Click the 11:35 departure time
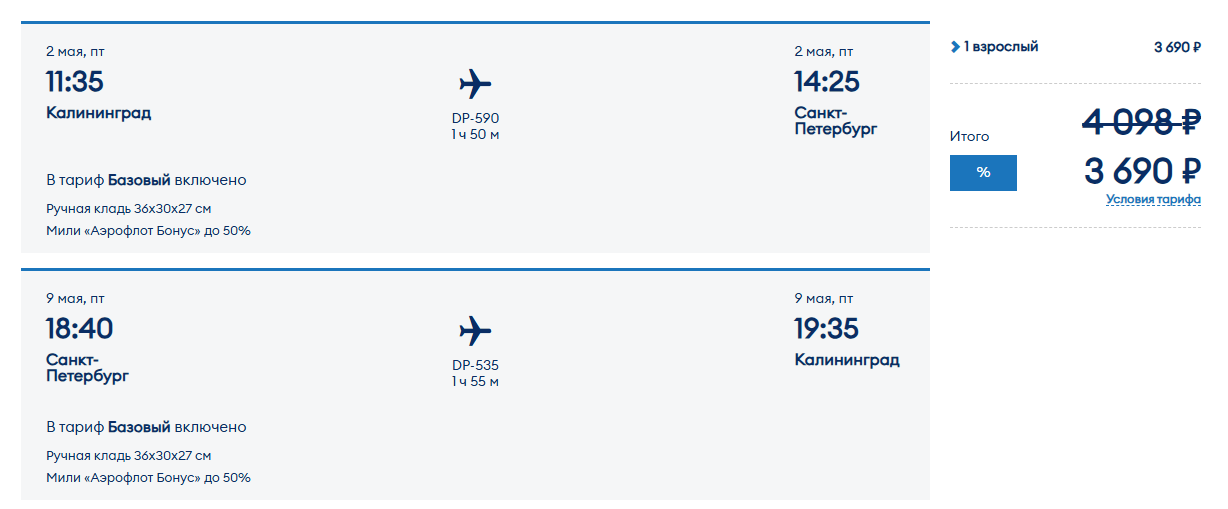The height and width of the screenshot is (509, 1228). click(x=75, y=81)
